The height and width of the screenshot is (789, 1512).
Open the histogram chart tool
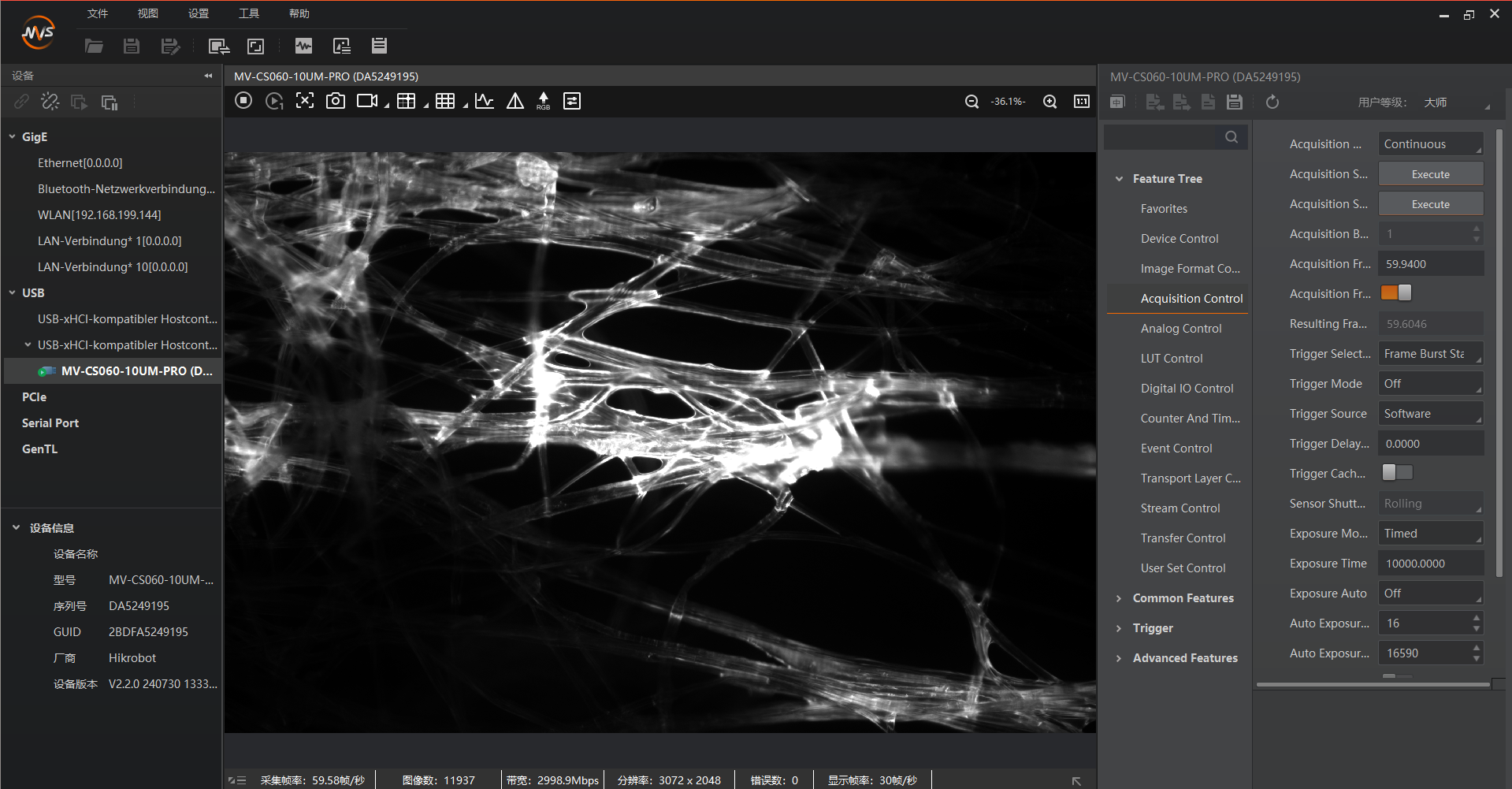pos(485,101)
